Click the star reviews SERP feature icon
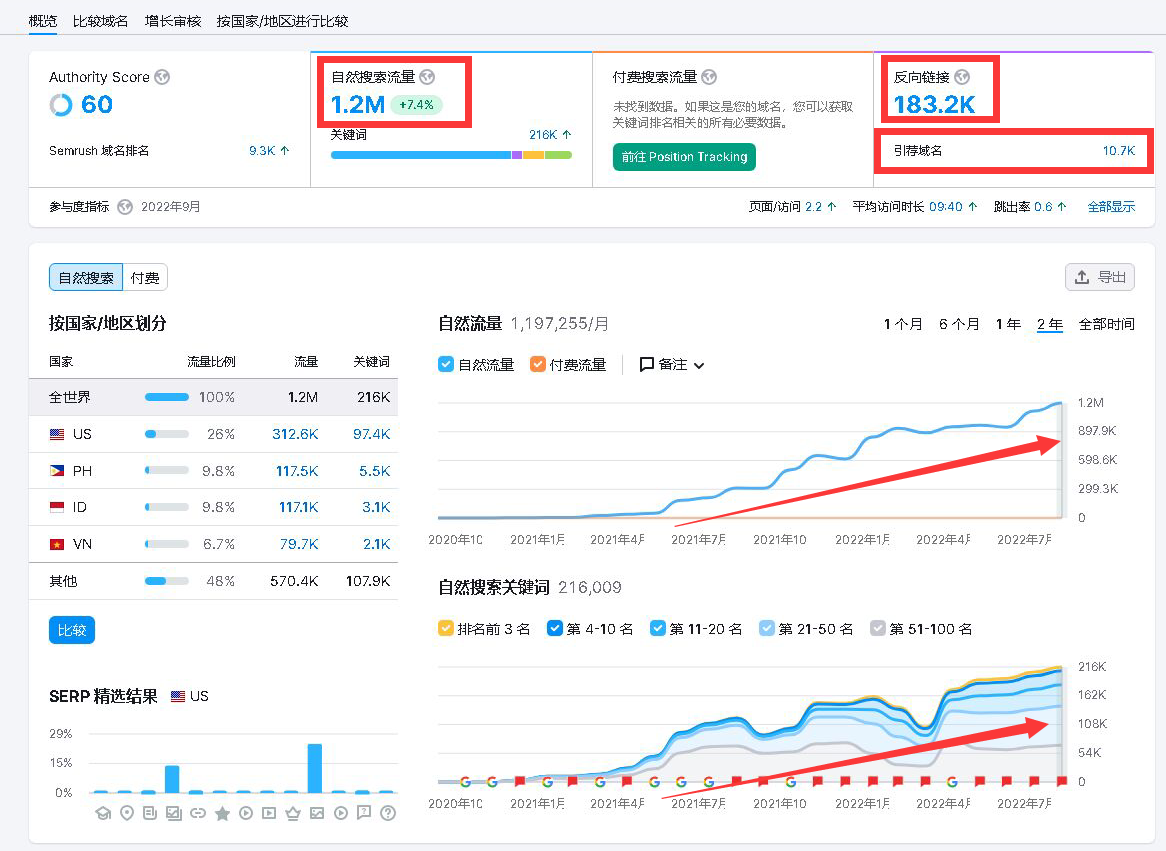 222,813
